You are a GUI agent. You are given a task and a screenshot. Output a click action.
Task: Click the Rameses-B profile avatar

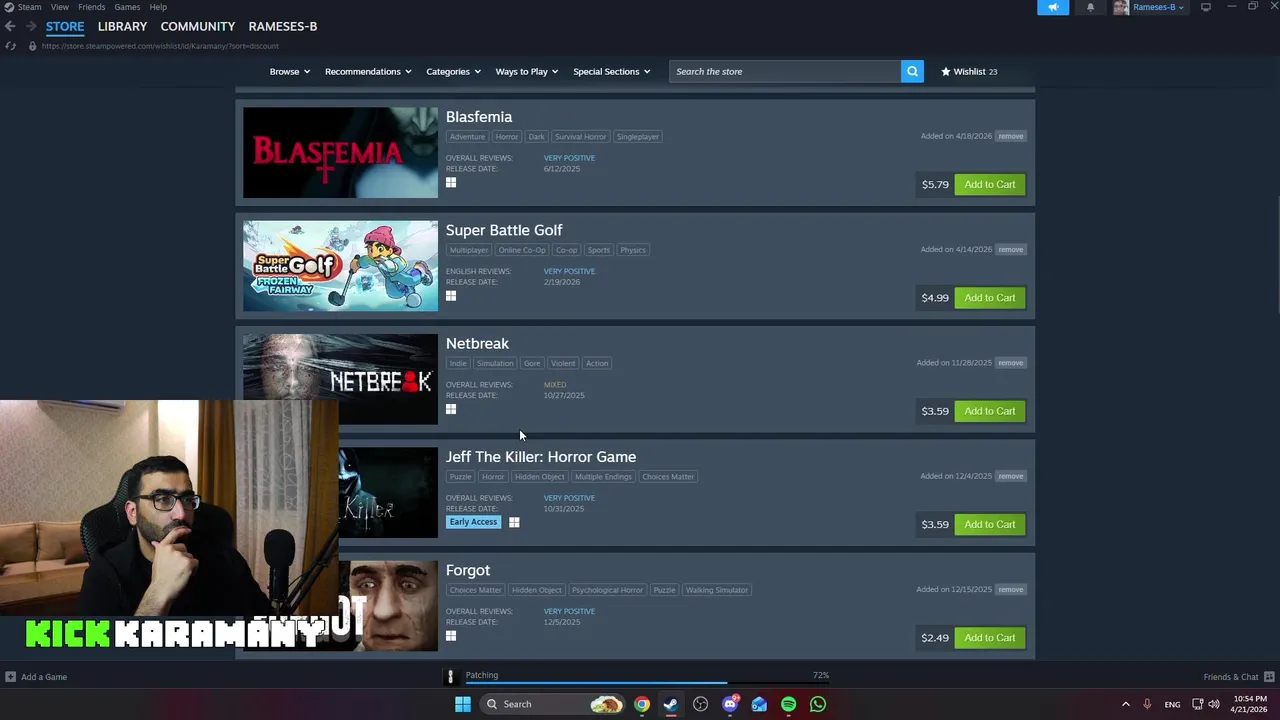[x=1121, y=7]
